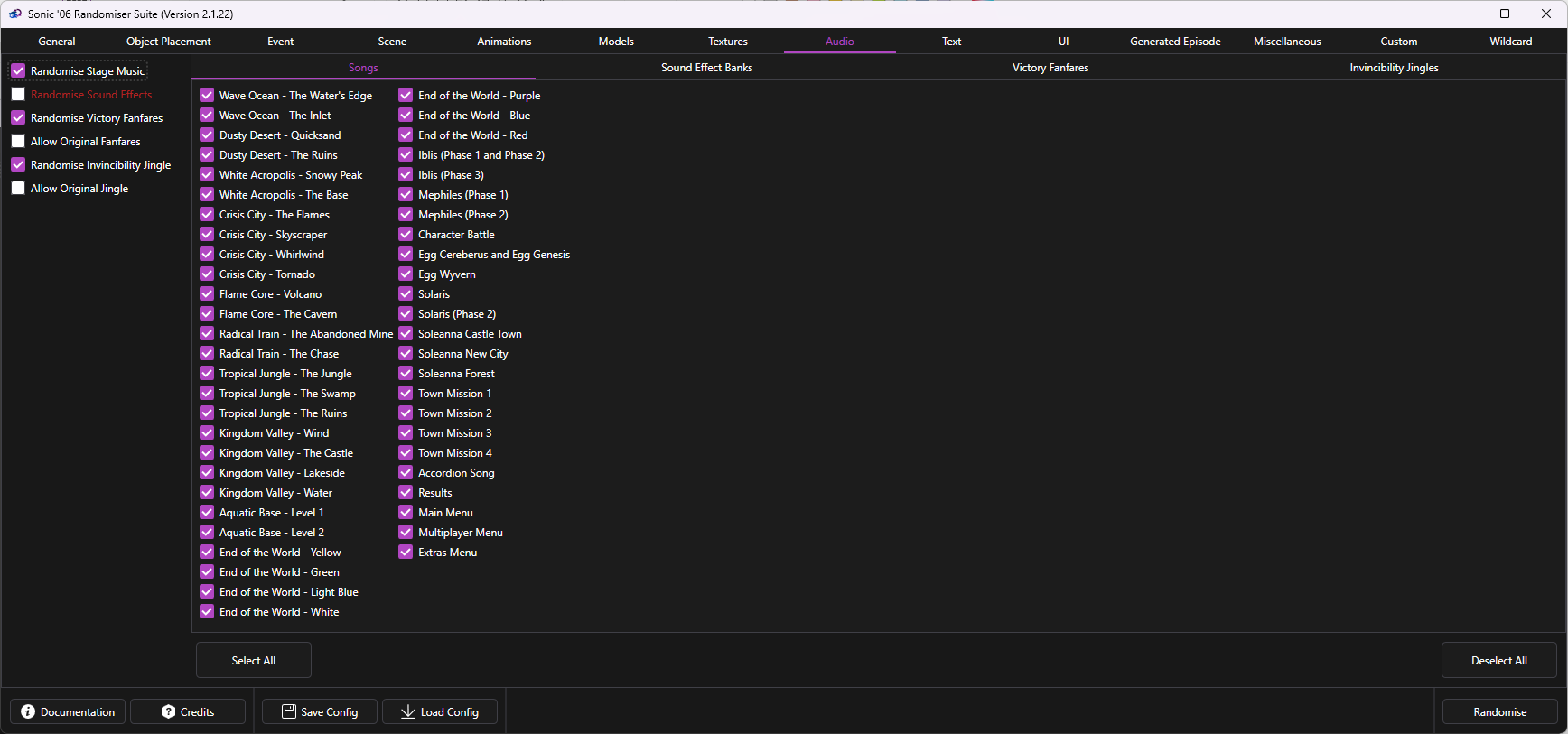Open the Victory Fanfares sub-tab
Screen dimensions: 1568x734
[x=1050, y=68]
